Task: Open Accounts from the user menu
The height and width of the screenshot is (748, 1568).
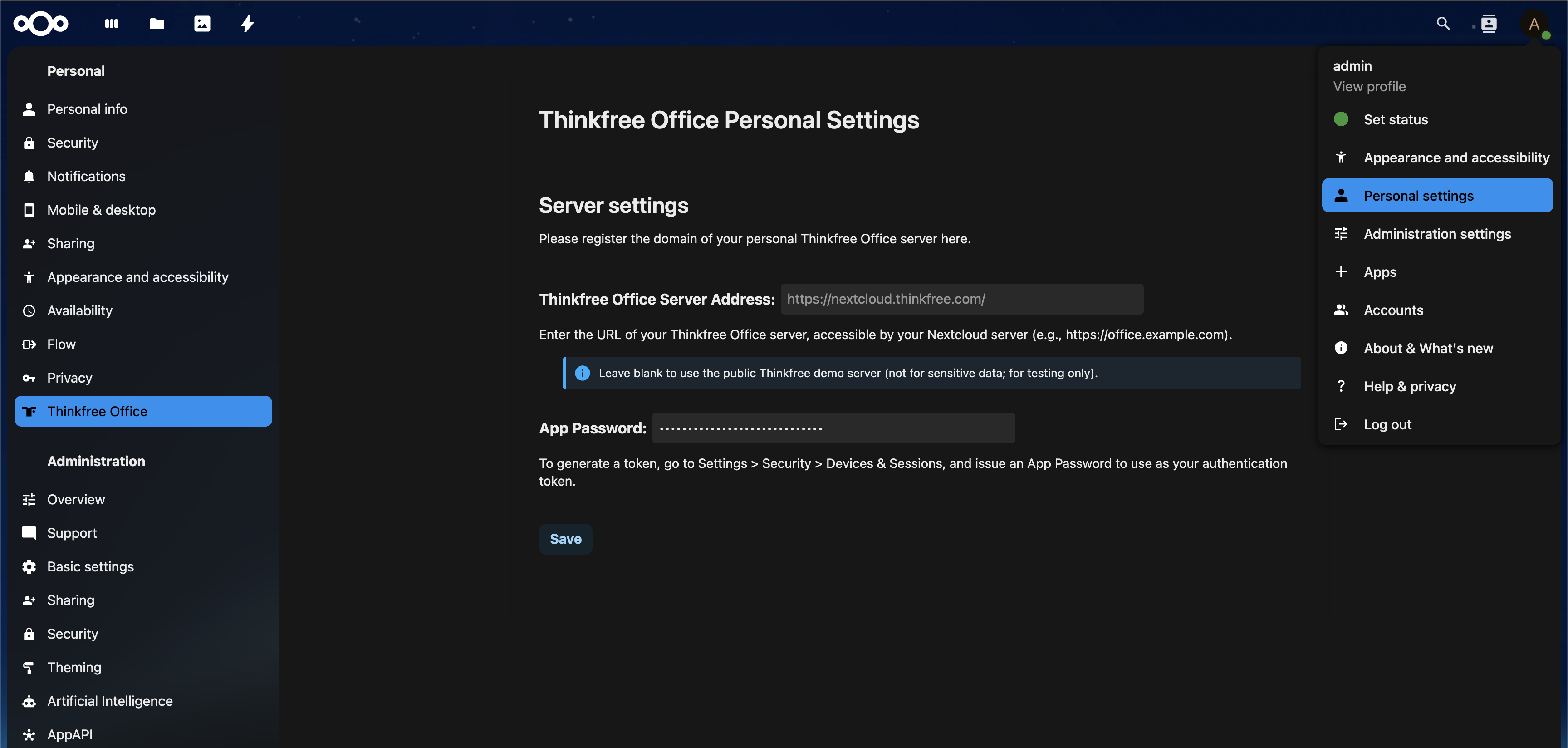Action: [1393, 310]
